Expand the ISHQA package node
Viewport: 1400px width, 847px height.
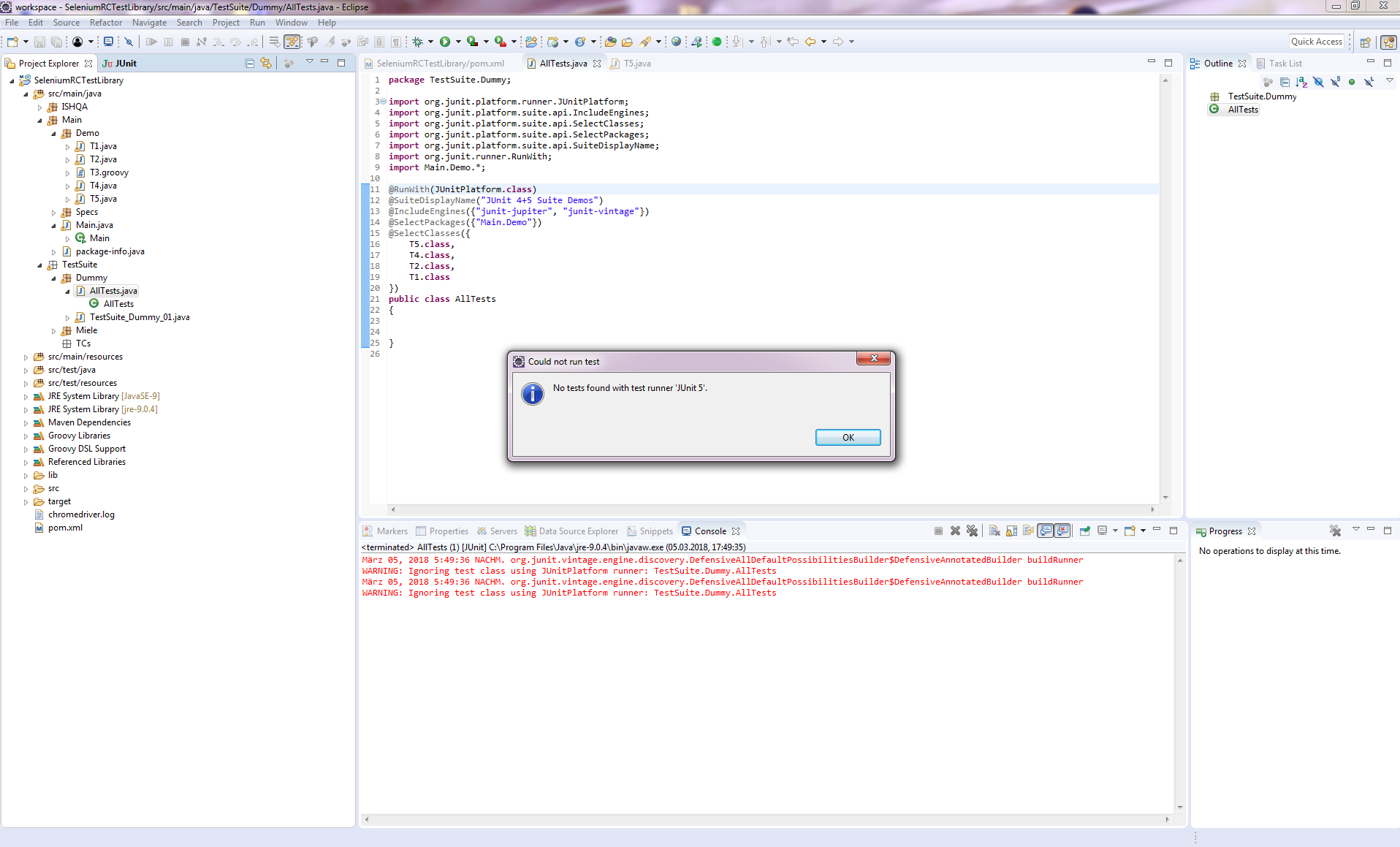point(40,107)
